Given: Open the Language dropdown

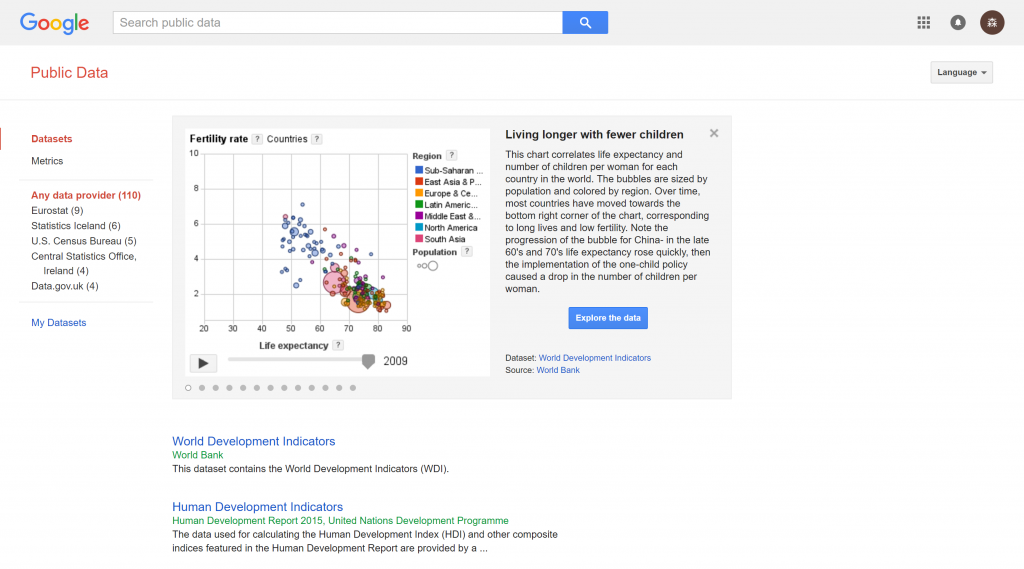Looking at the screenshot, I should click(961, 72).
